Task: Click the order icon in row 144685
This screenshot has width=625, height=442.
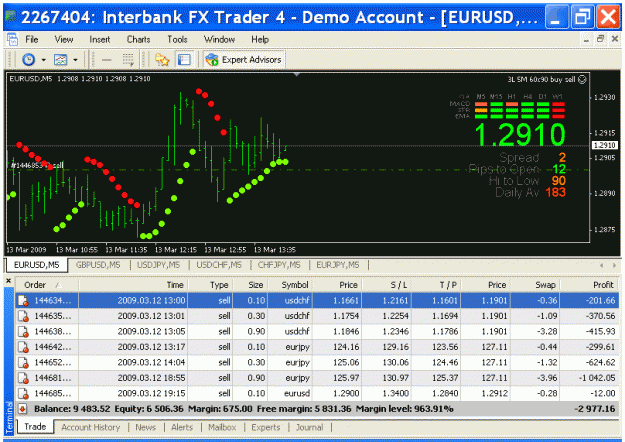Action: (x=24, y=394)
